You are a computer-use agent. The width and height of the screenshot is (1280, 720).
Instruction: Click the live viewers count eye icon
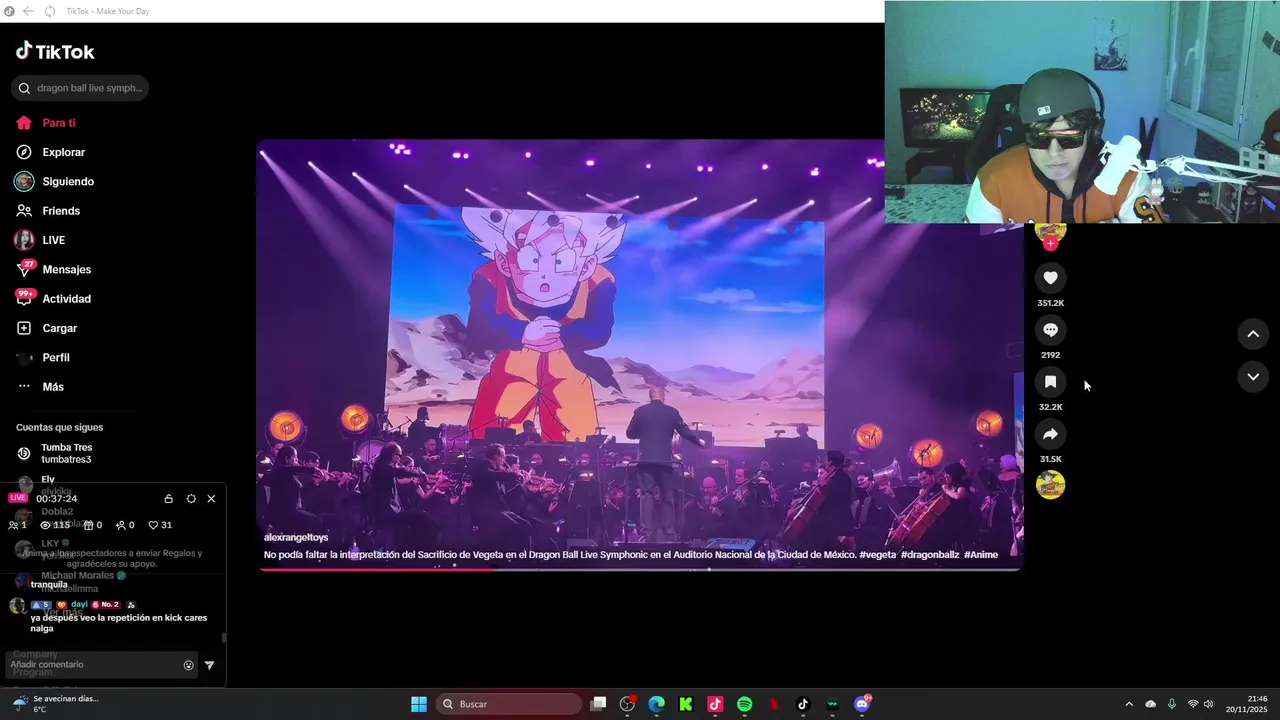45,525
